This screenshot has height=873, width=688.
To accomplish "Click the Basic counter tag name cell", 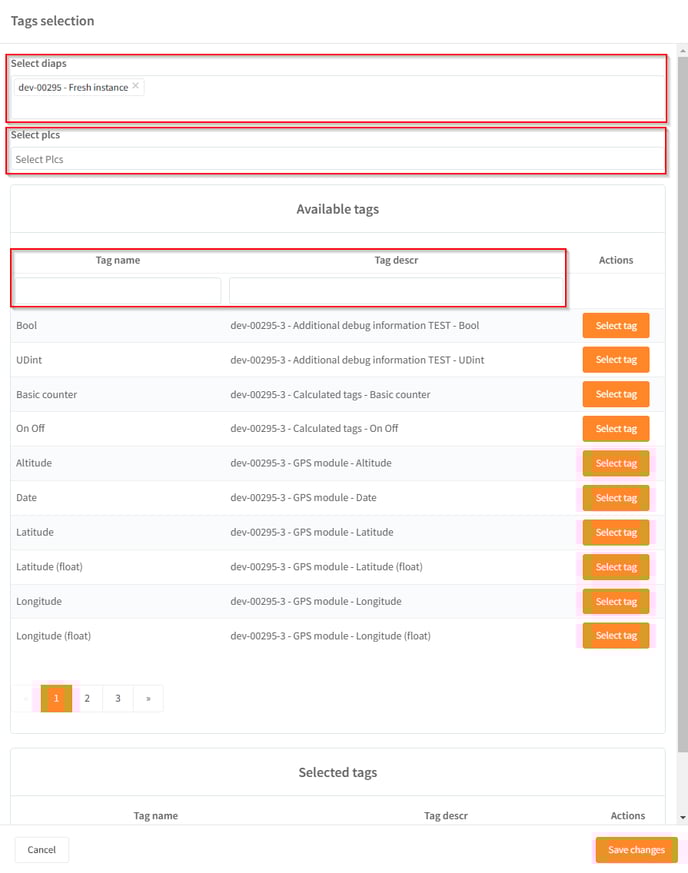I will tap(47, 395).
